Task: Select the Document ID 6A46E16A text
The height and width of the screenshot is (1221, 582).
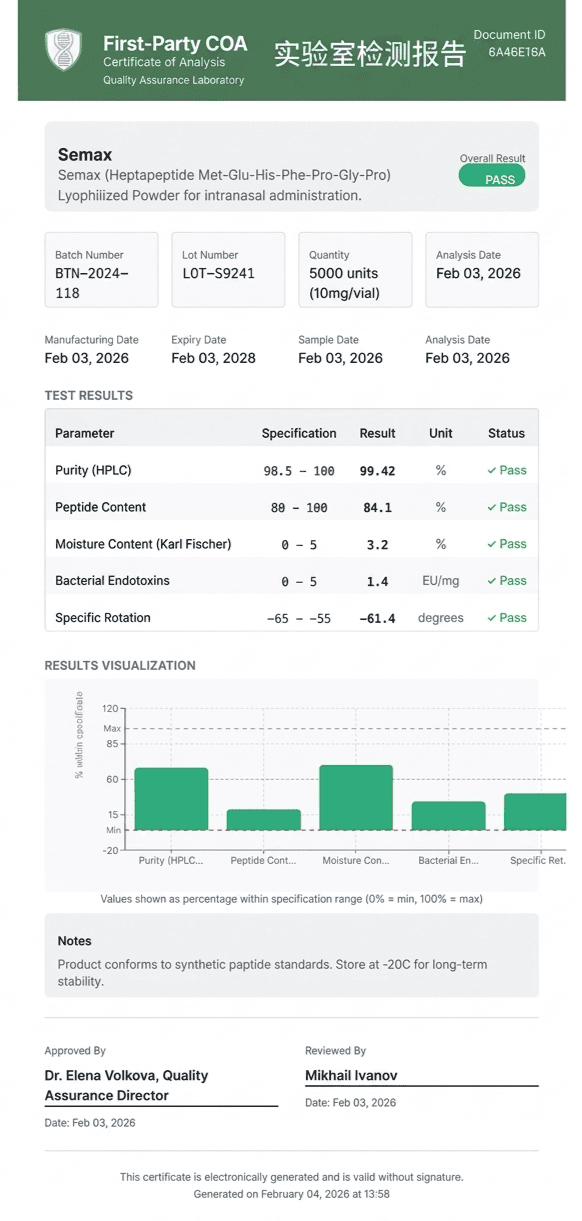Action: point(517,53)
